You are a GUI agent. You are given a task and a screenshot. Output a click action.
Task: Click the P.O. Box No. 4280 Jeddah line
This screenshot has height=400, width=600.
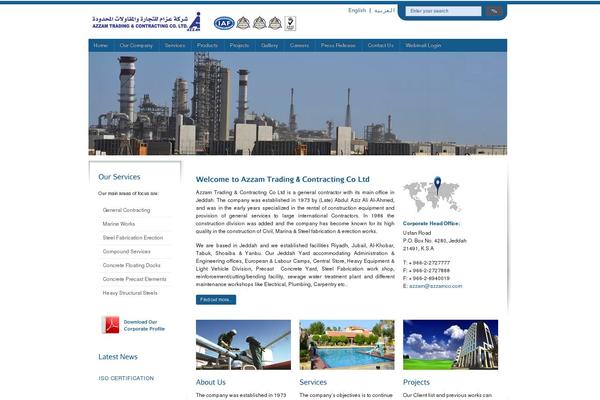pos(435,241)
